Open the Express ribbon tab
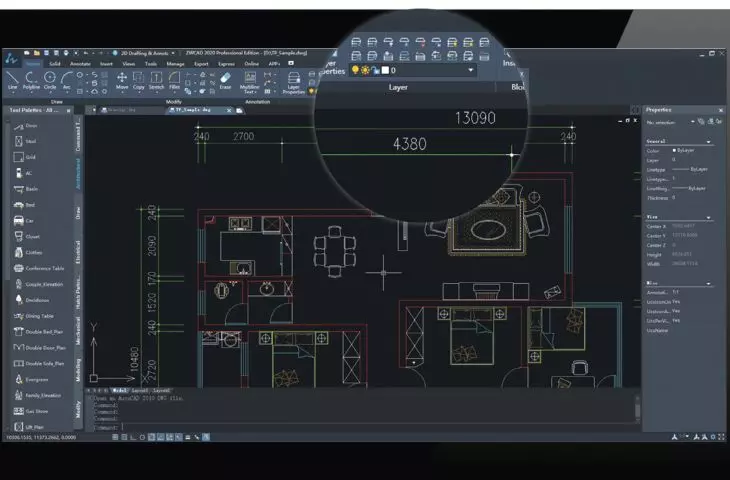 coord(226,64)
